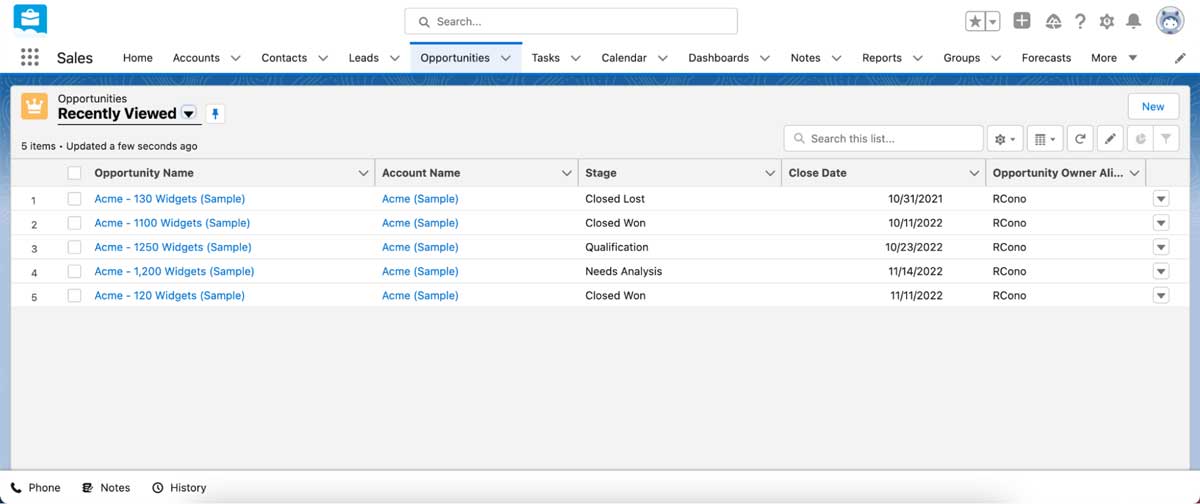The height and width of the screenshot is (504, 1200).
Task: Refresh the opportunities list
Action: pyautogui.click(x=1080, y=139)
